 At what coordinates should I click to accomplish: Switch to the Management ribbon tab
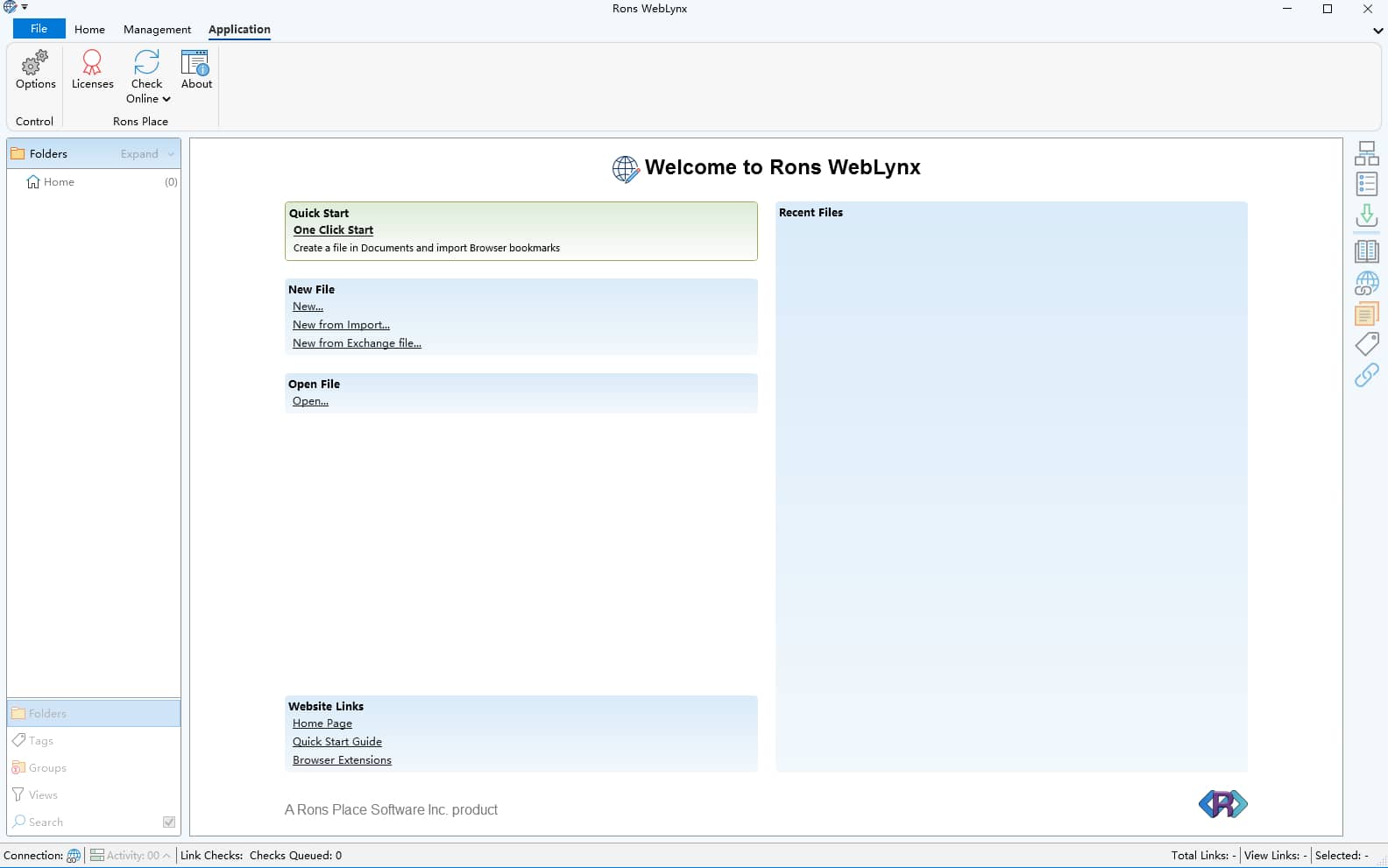pyautogui.click(x=157, y=29)
